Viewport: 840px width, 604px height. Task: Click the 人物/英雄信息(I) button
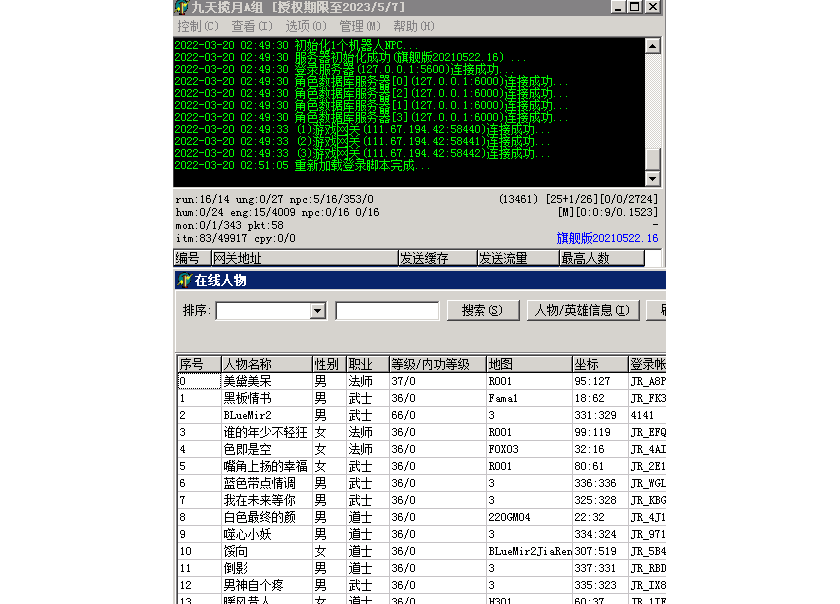(583, 311)
